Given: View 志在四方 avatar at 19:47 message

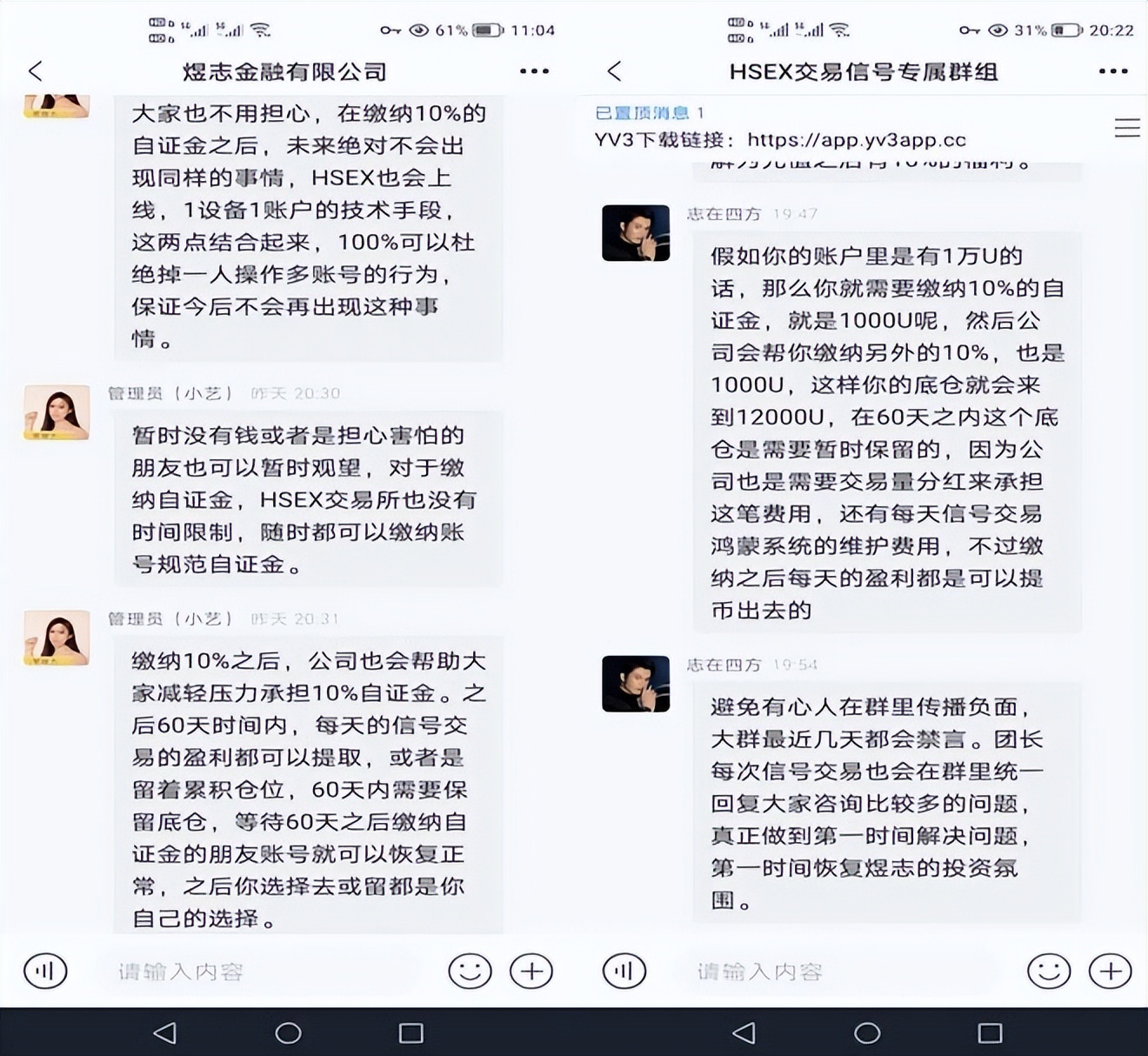Looking at the screenshot, I should point(636,233).
